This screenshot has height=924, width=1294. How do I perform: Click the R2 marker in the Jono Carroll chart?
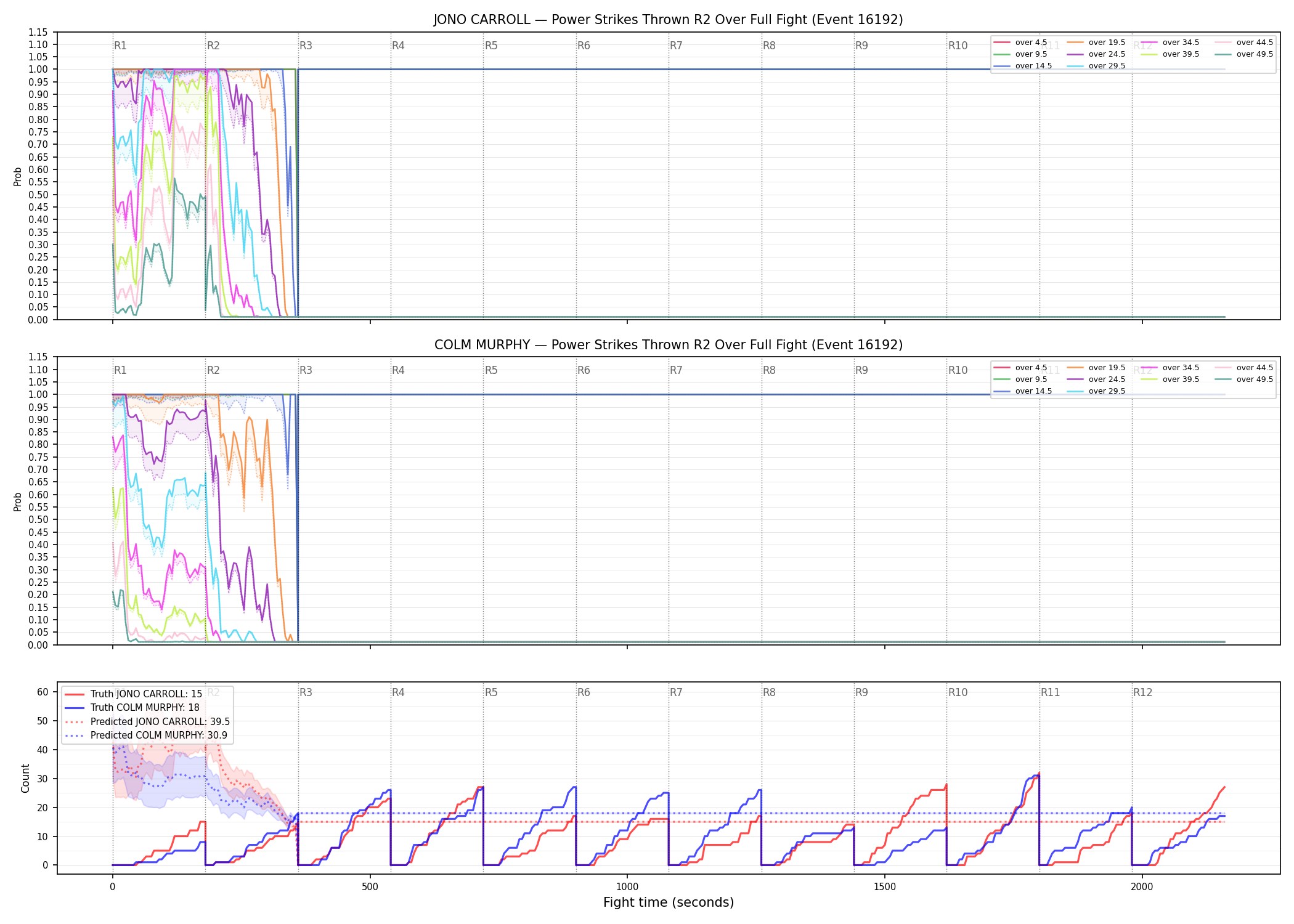213,46
